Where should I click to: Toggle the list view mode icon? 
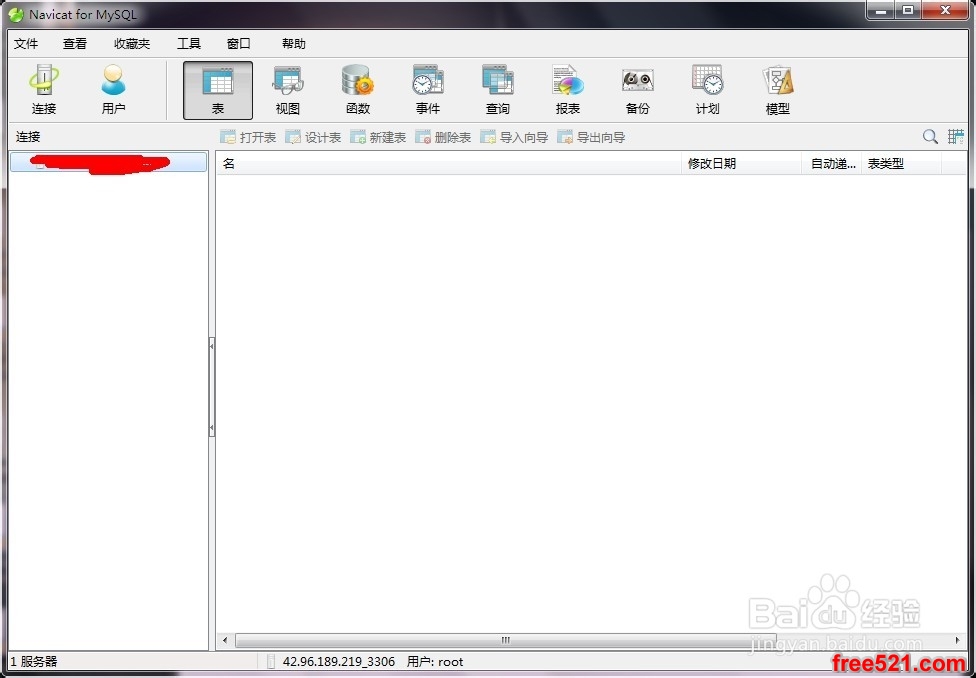pyautogui.click(x=956, y=137)
